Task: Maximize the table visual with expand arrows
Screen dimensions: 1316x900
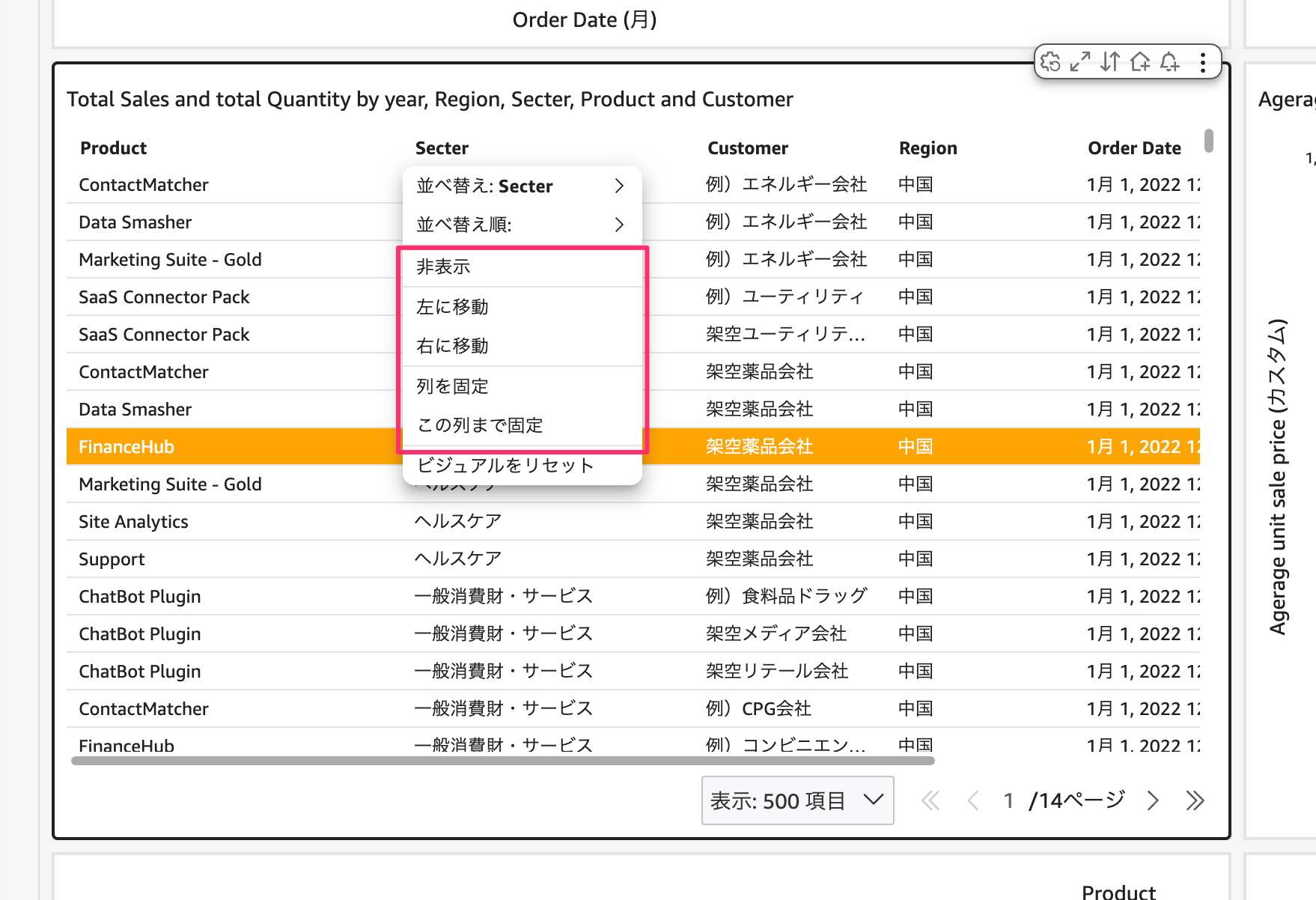Action: click(1080, 61)
